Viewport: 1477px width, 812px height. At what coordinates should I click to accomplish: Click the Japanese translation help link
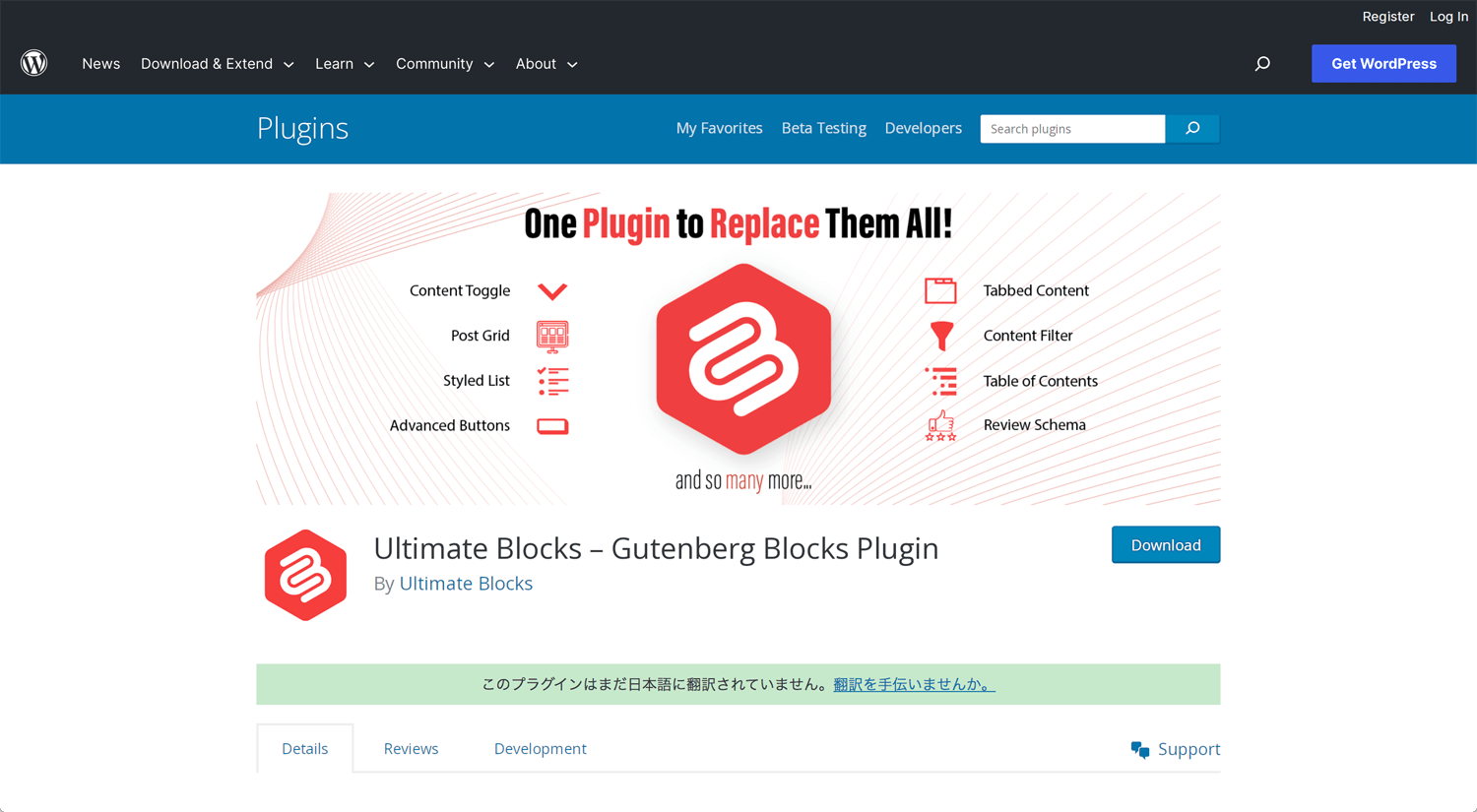click(x=914, y=684)
